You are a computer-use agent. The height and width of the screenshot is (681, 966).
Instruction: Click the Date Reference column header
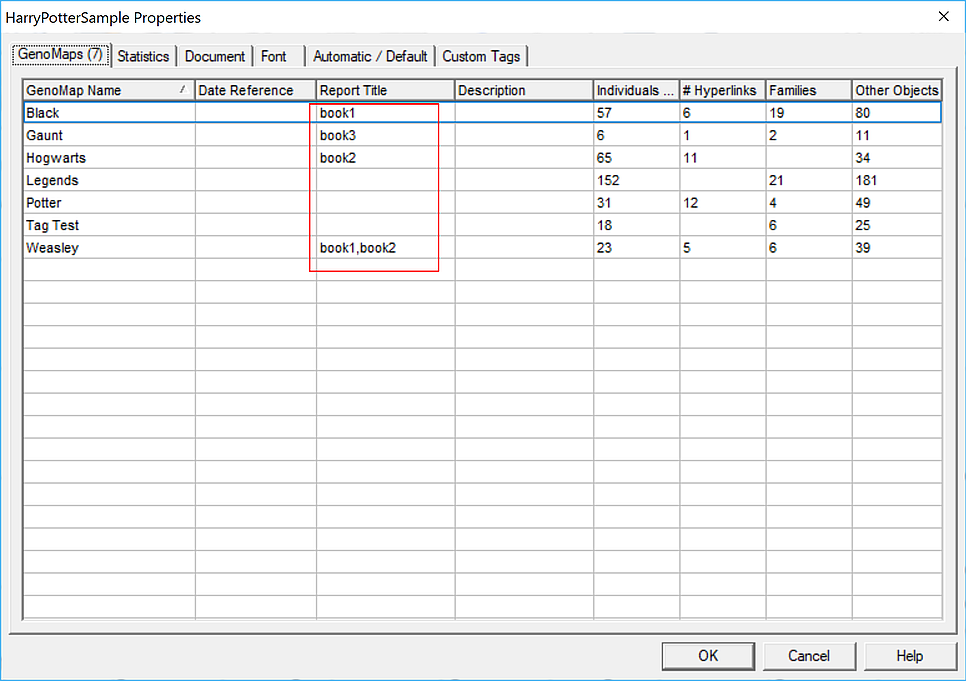pyautogui.click(x=255, y=90)
